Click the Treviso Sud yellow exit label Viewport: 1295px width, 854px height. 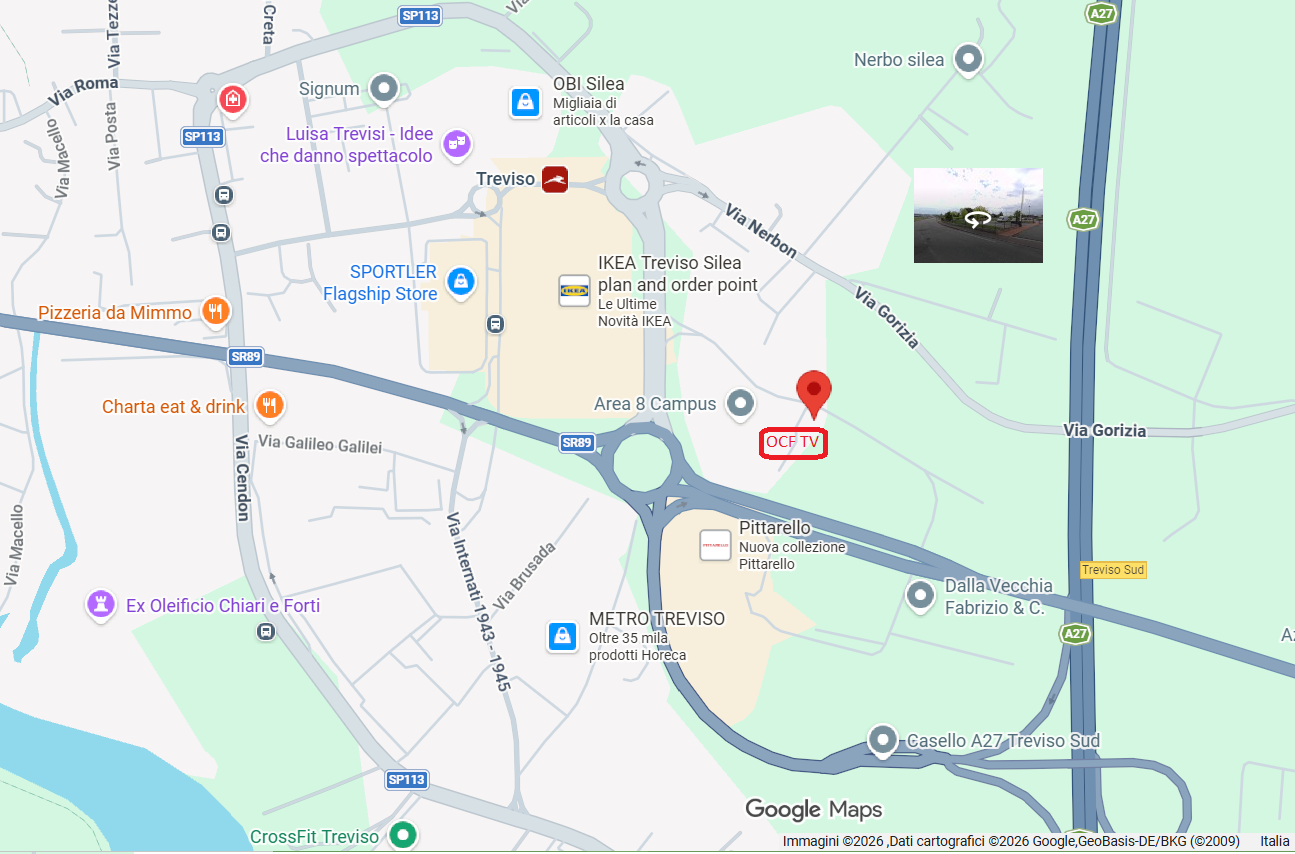pyautogui.click(x=1113, y=570)
